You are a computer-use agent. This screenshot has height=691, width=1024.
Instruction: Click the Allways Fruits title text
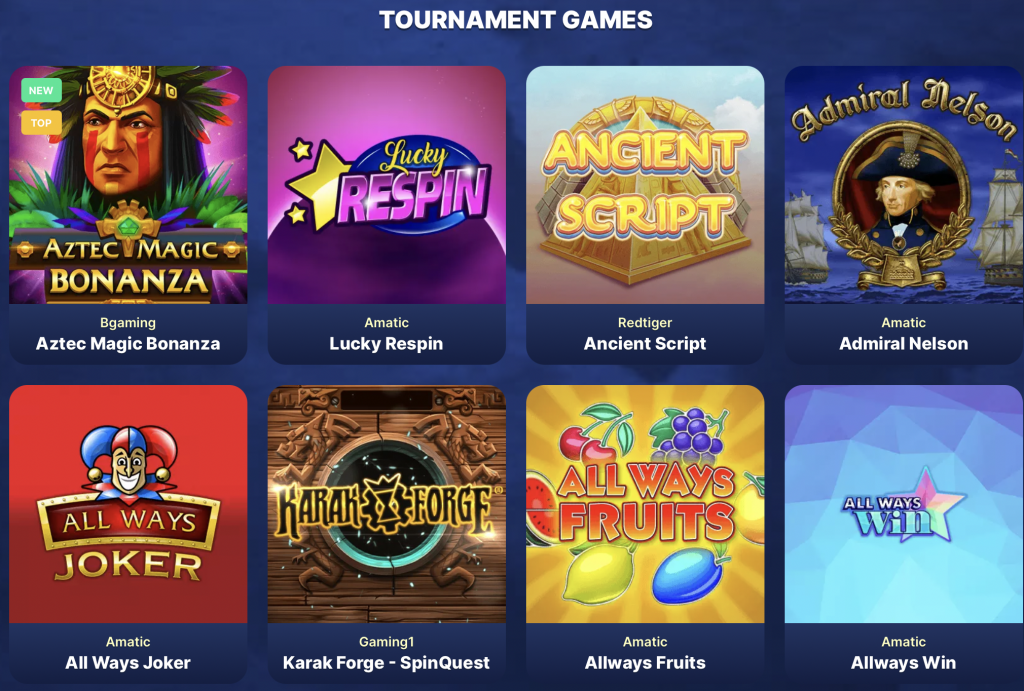click(645, 663)
